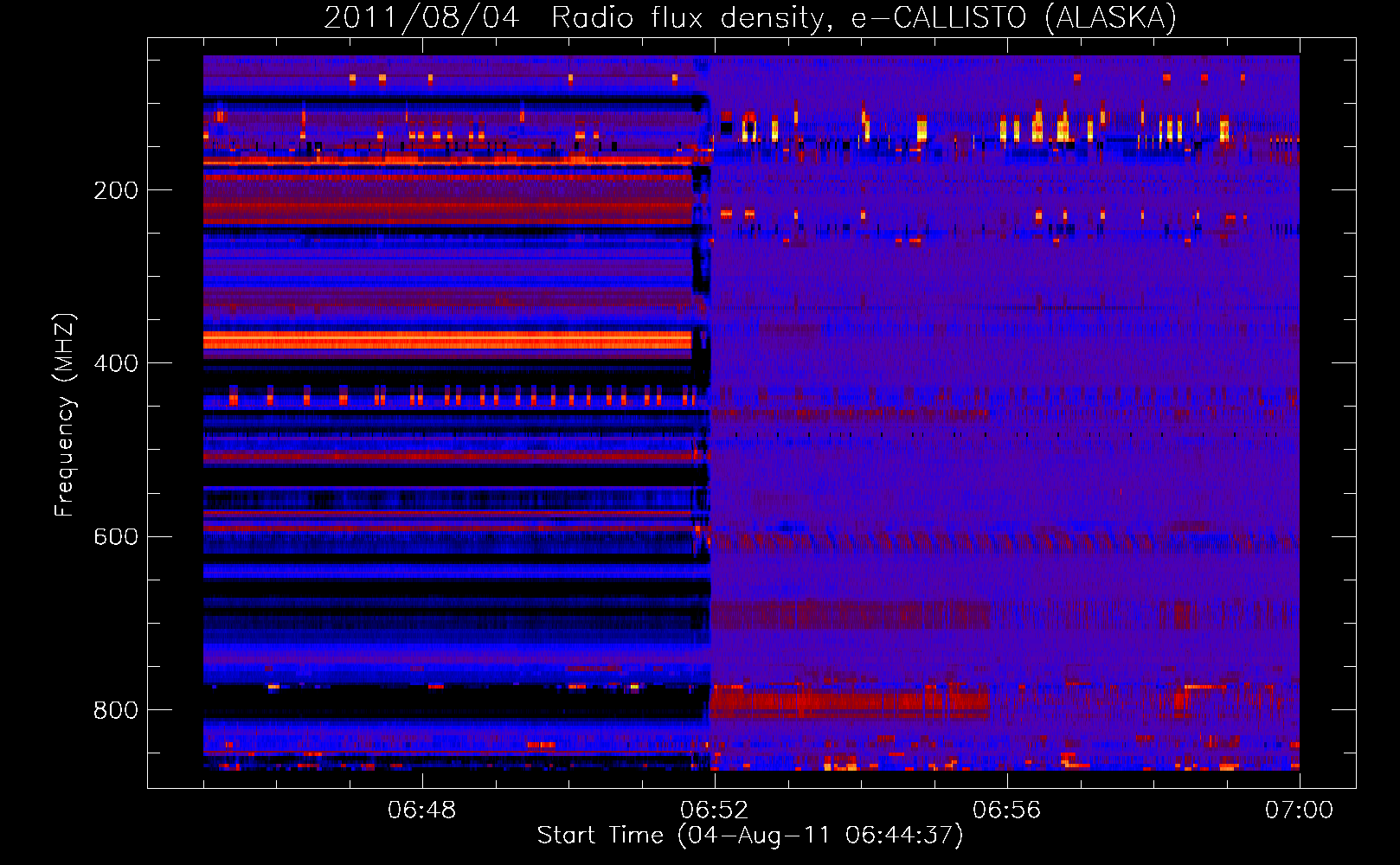This screenshot has height=865, width=1400.
Task: Click the 600 frequency tick label
Action: click(116, 536)
